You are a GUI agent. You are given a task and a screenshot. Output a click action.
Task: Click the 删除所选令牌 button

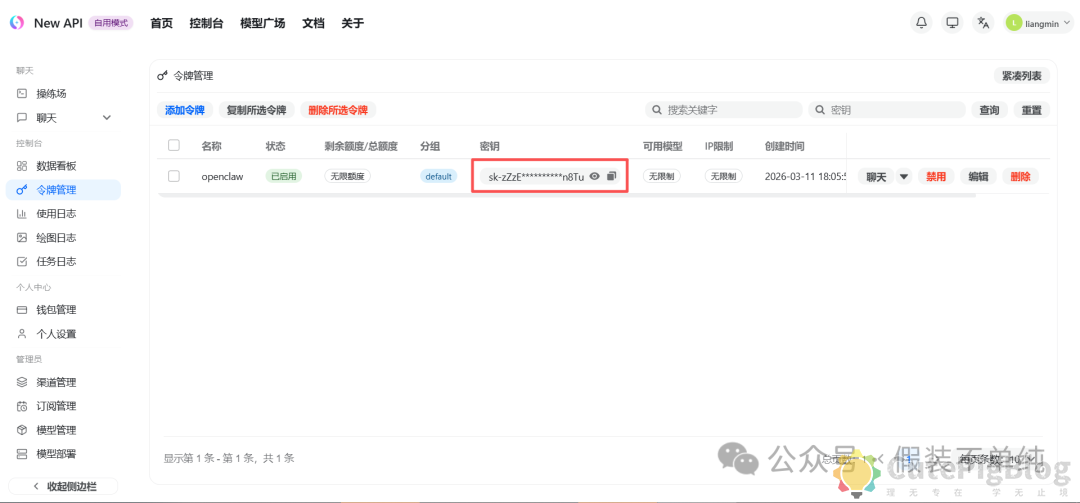[338, 110]
